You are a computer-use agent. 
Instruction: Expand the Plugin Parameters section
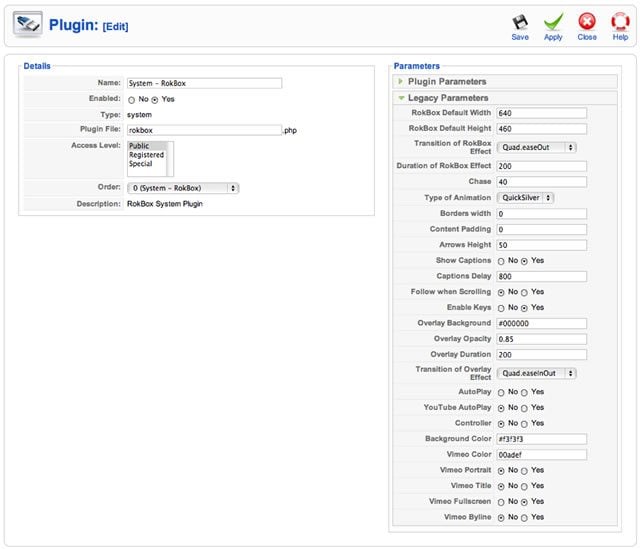point(447,81)
